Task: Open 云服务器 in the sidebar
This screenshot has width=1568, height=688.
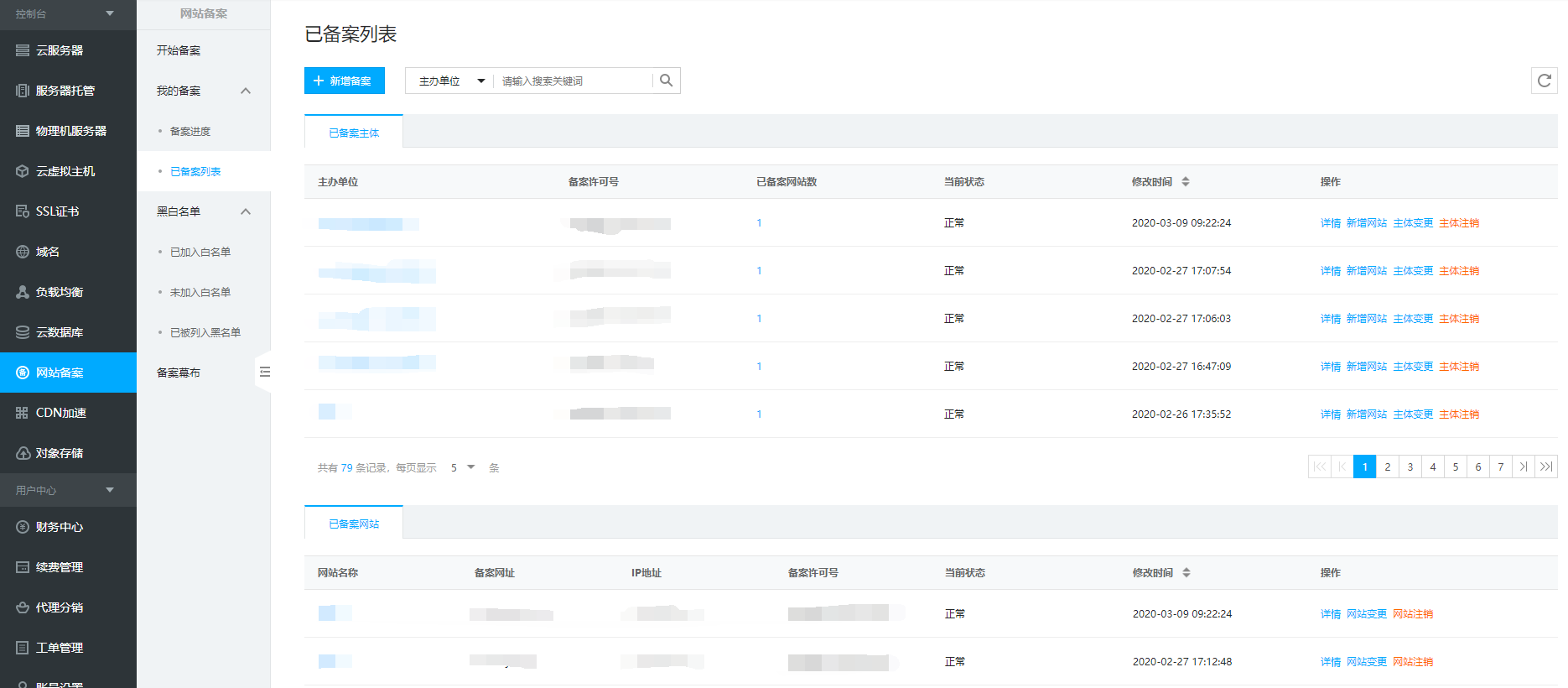Action: point(59,50)
